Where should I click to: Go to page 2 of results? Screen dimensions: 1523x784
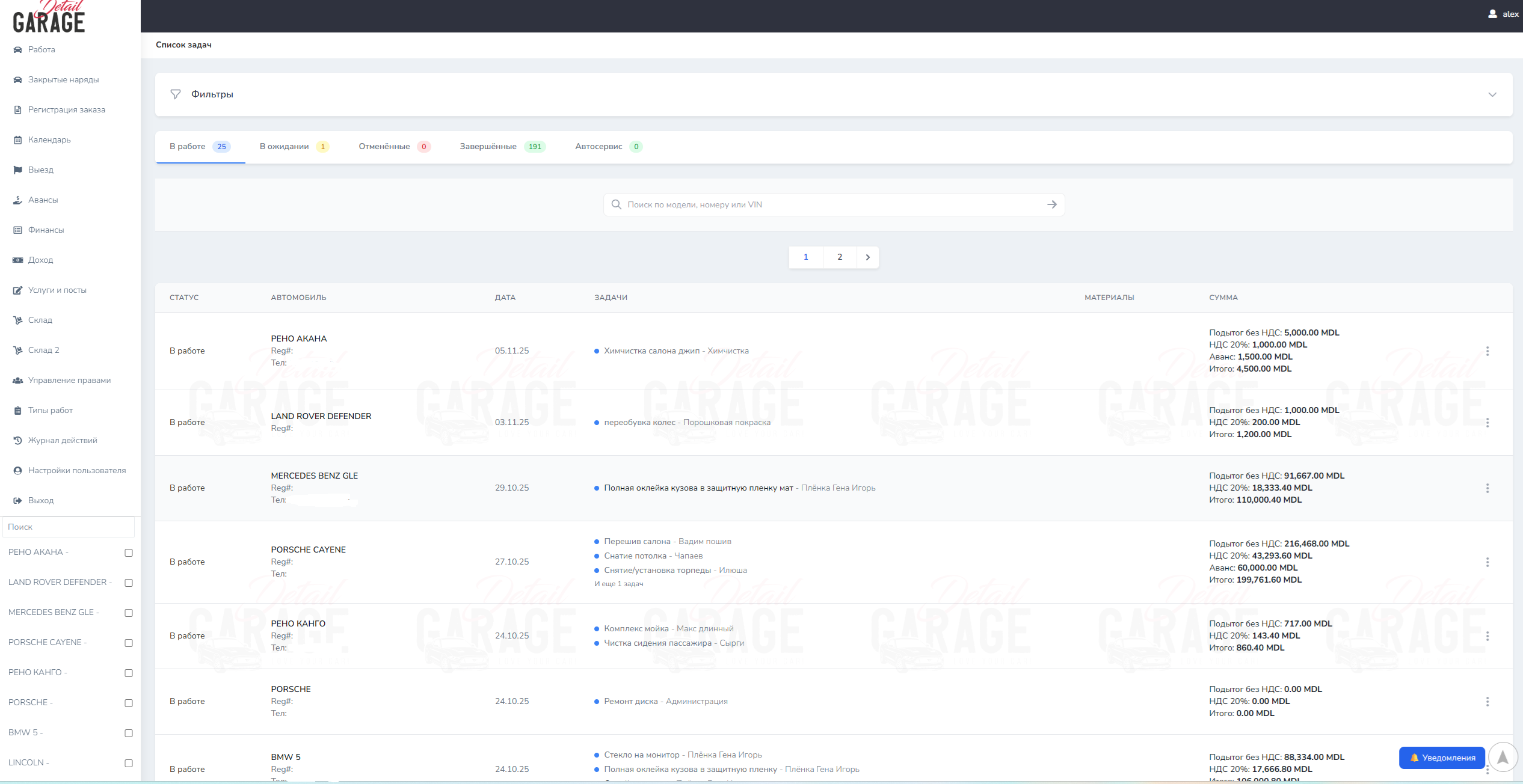pyautogui.click(x=840, y=257)
